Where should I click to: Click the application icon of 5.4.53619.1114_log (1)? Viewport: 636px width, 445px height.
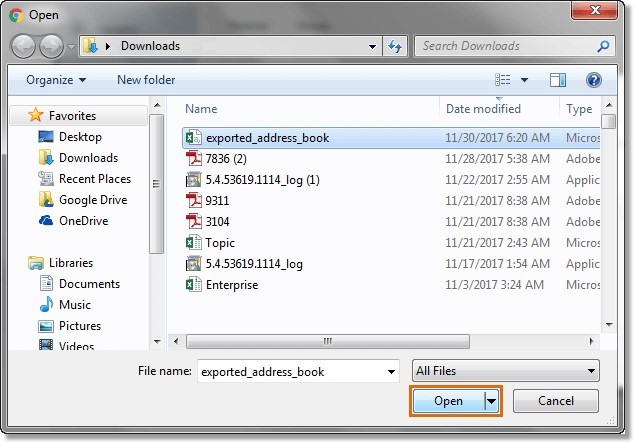click(193, 179)
